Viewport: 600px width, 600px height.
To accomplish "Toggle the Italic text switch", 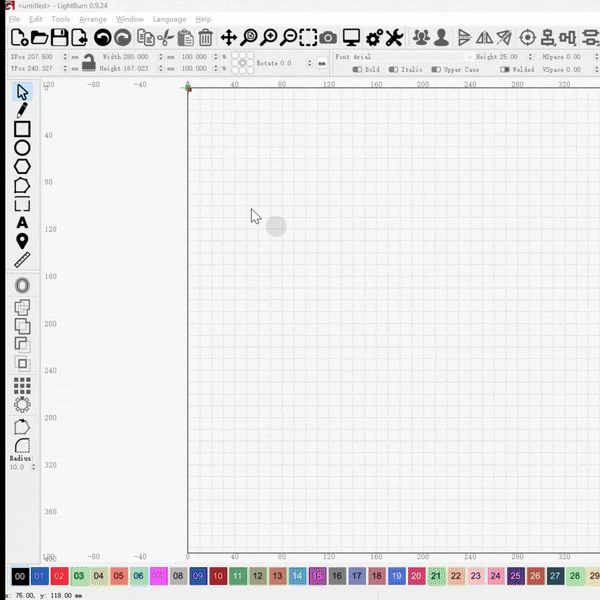I will coord(393,70).
